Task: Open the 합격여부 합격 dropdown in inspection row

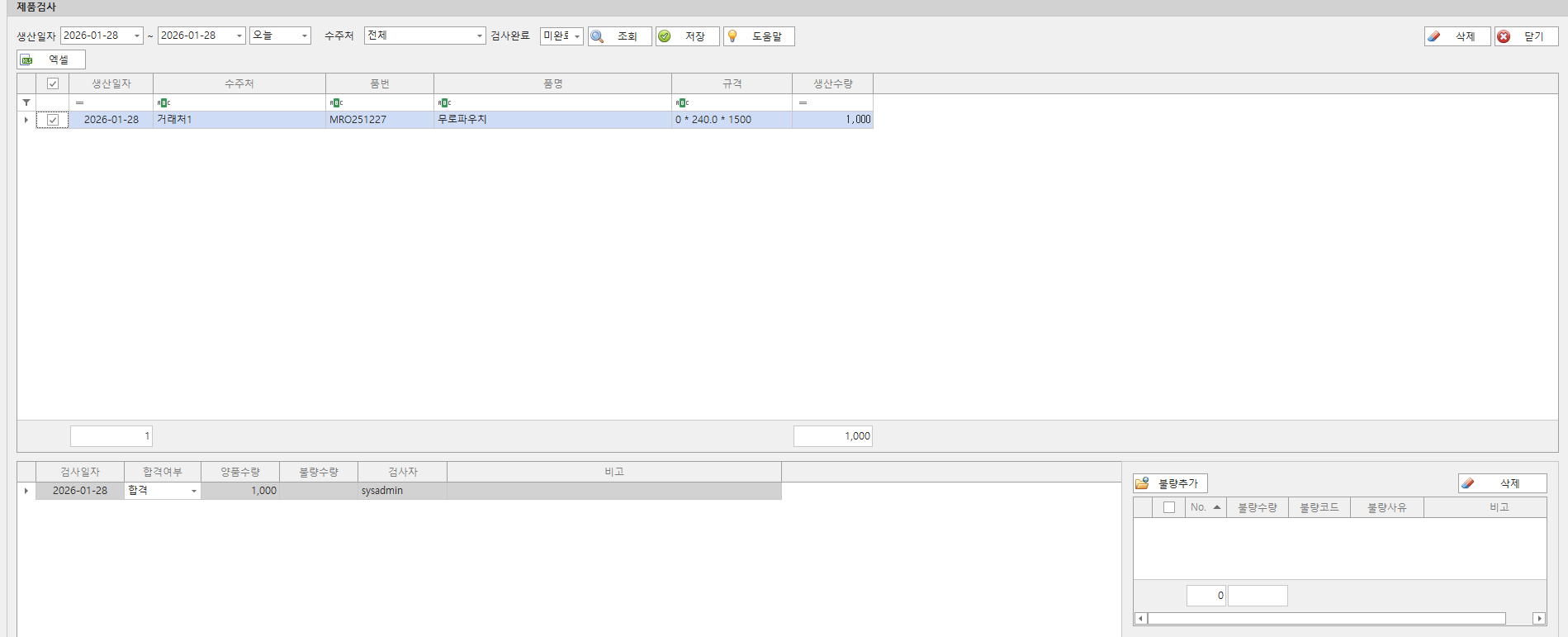Action: pyautogui.click(x=194, y=491)
